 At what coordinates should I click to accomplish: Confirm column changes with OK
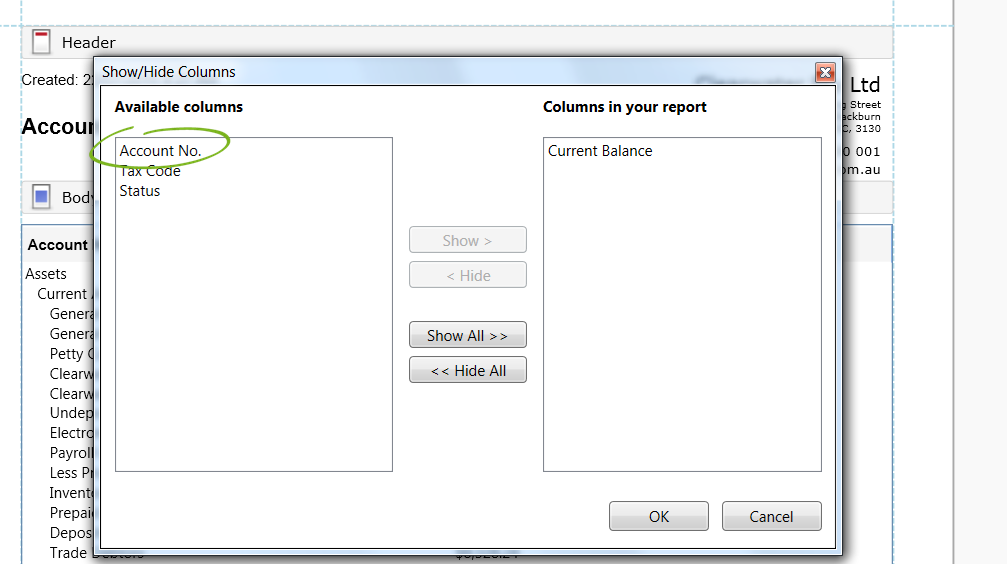point(658,516)
